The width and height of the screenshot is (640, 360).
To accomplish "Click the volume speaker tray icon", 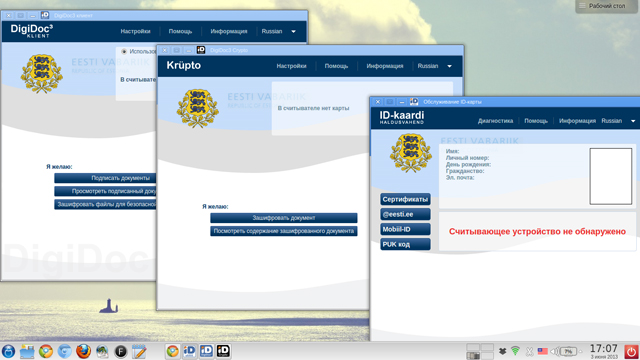I will point(555,351).
